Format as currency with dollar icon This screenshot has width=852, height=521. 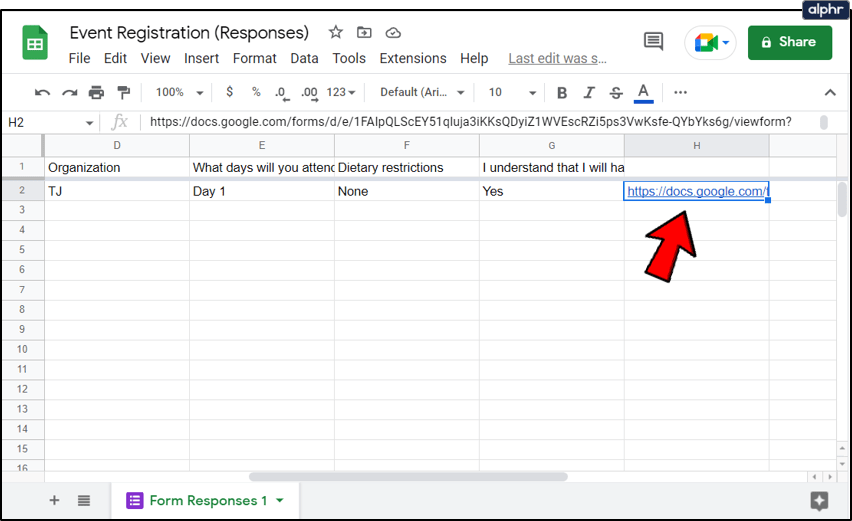230,92
